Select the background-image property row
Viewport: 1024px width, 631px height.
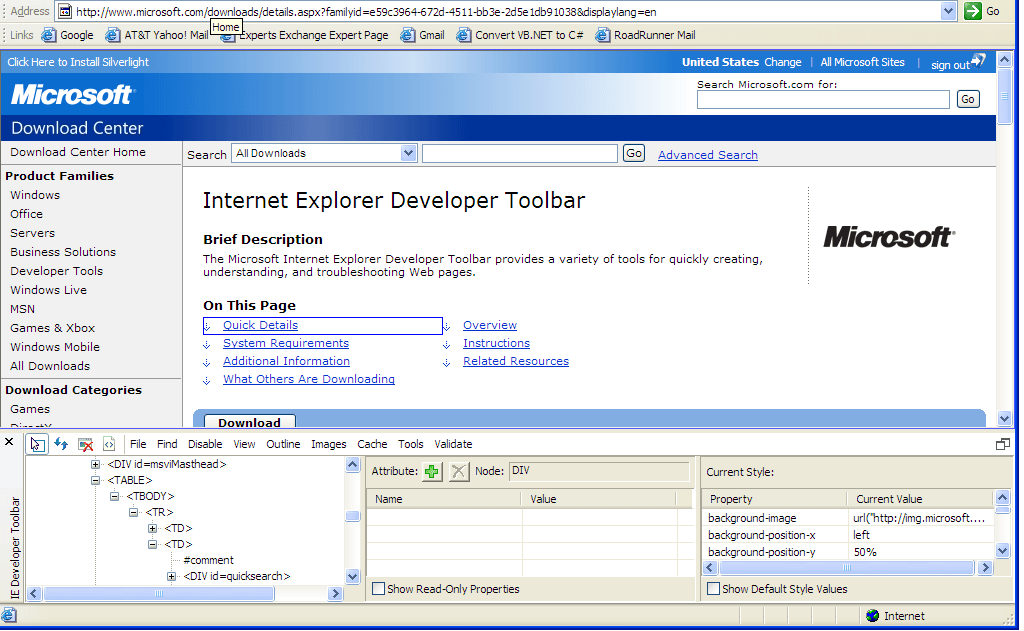pos(848,518)
